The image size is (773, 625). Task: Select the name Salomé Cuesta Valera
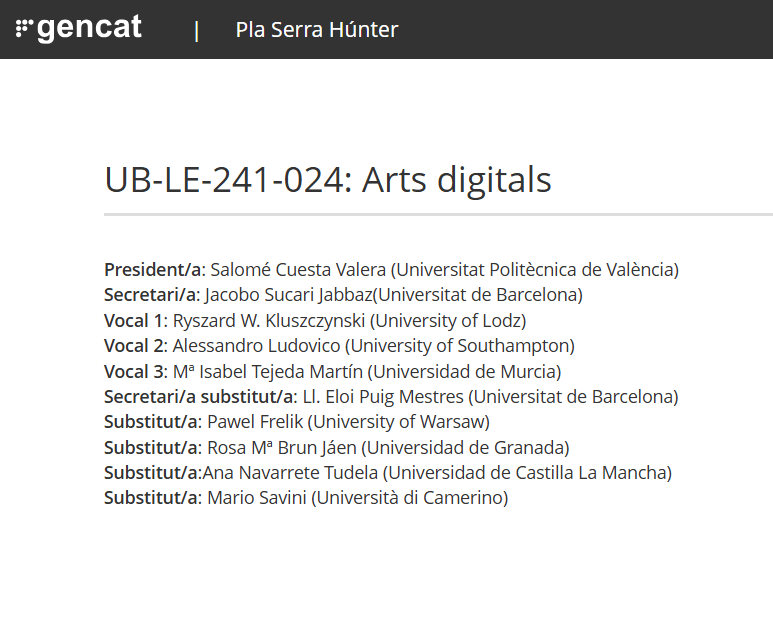tap(297, 269)
